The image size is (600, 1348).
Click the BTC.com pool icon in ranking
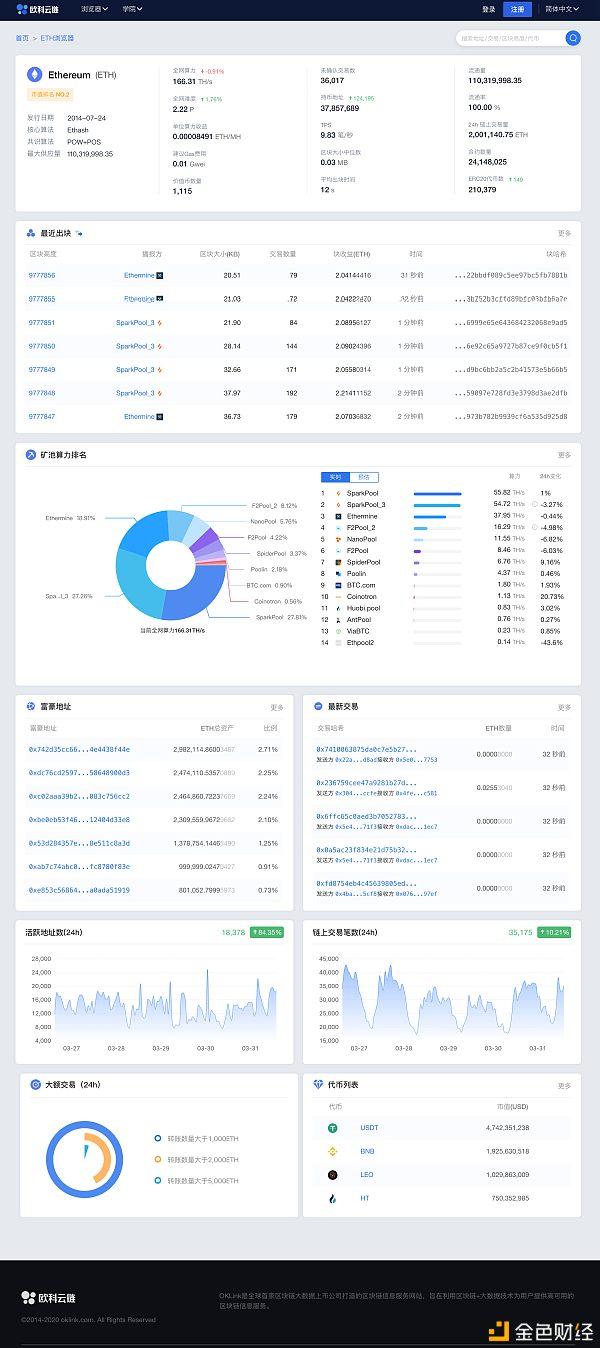point(340,585)
